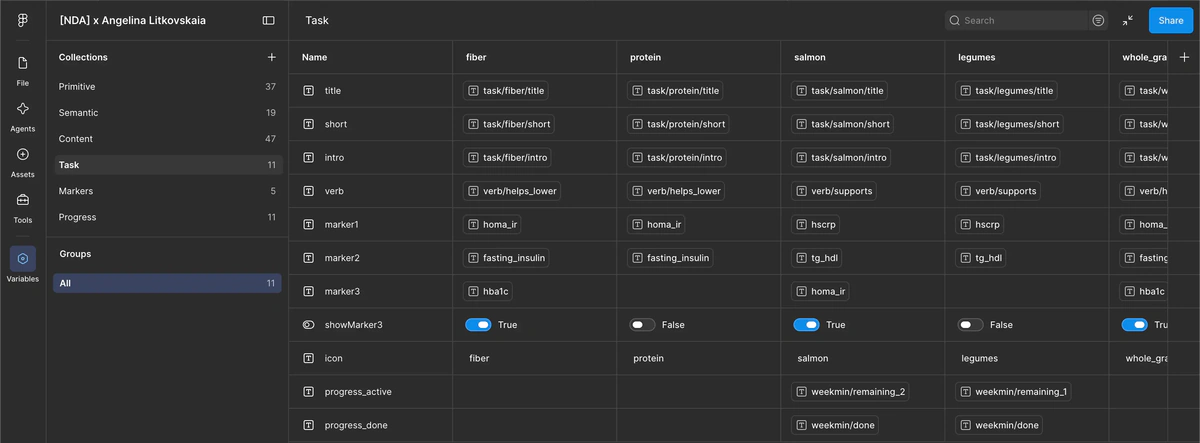The image size is (1200, 443).
Task: Select the Primitive collection
Action: [x=167, y=87]
